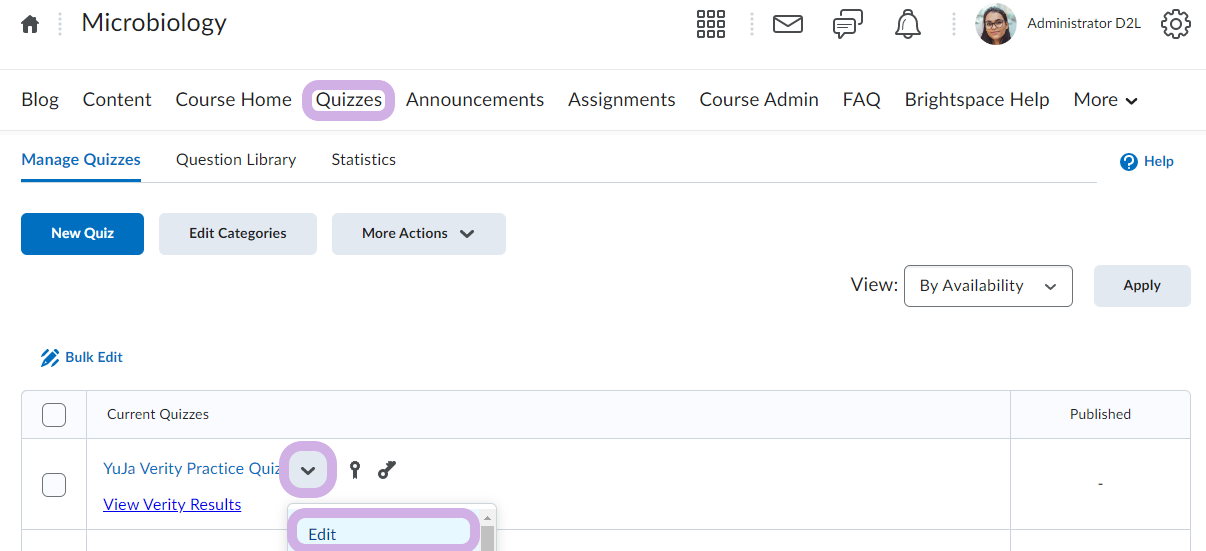
Task: Select all quizzes header checkbox
Action: [54, 414]
